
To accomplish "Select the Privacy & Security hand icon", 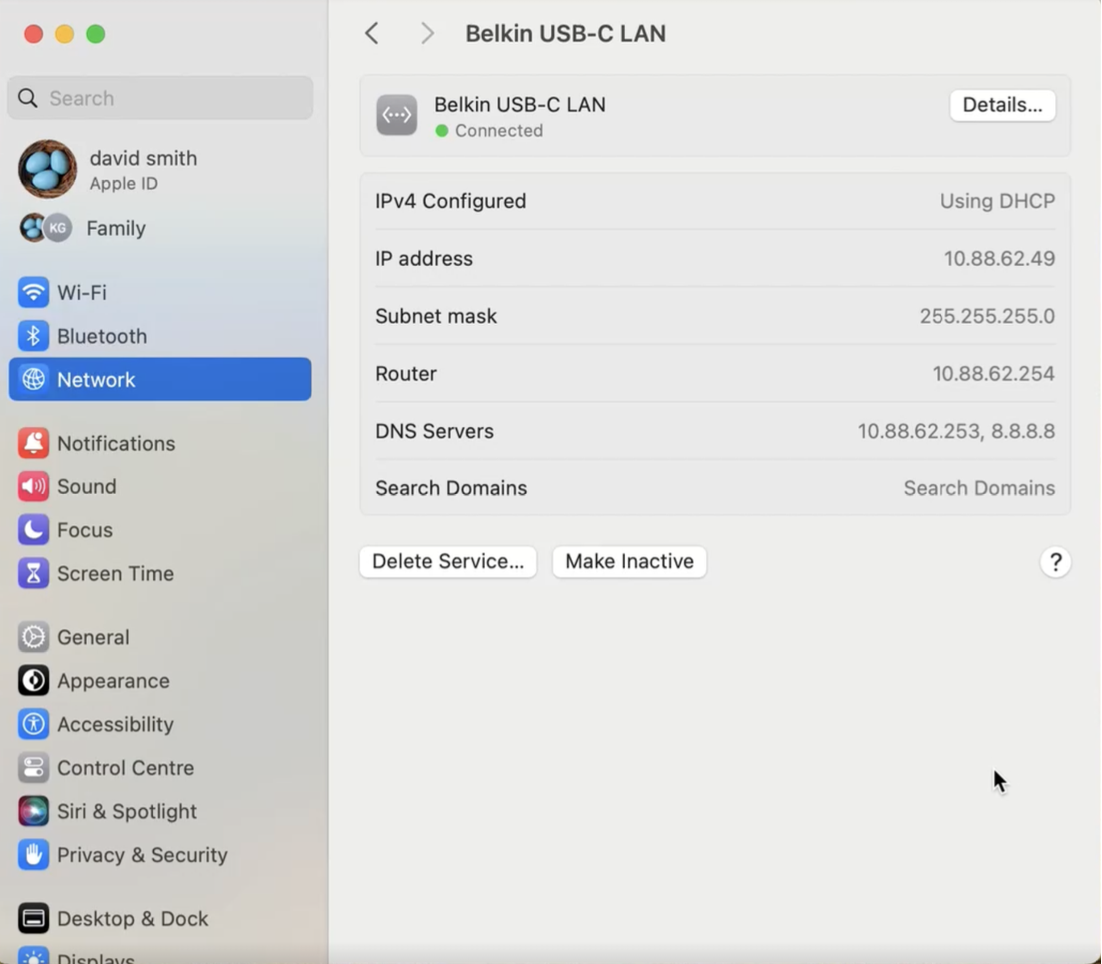I will click(33, 854).
